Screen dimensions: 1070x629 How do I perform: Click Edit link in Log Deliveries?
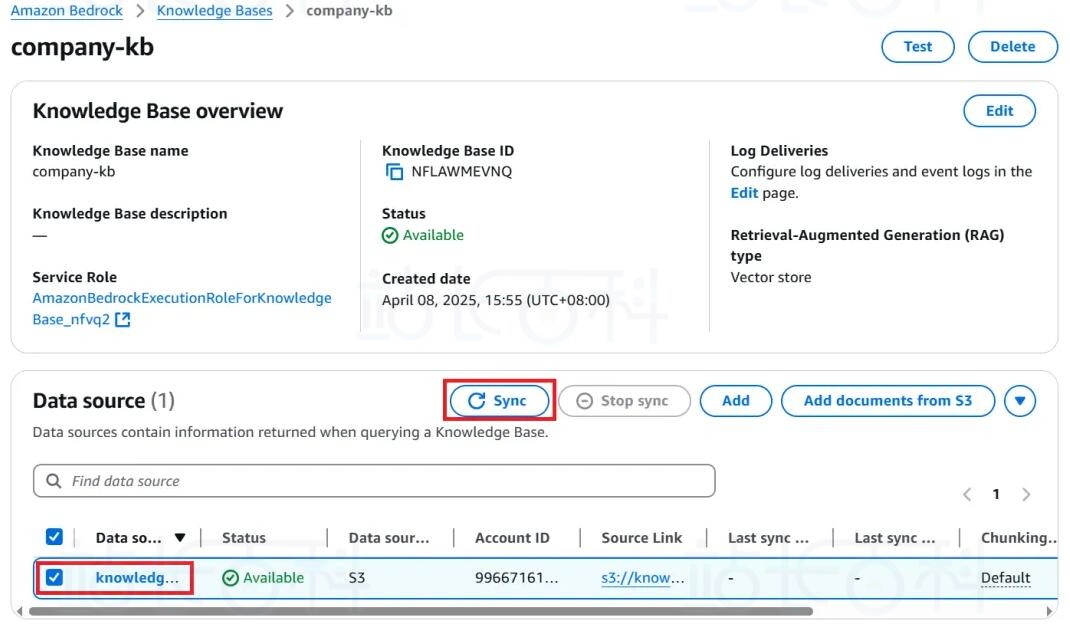(744, 193)
